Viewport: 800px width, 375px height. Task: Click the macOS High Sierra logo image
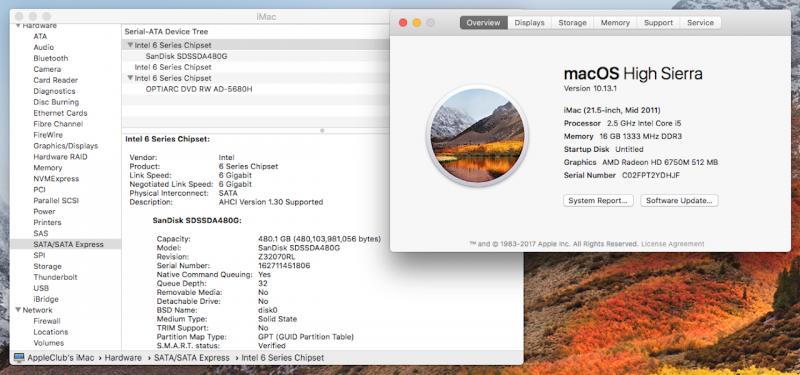(477, 136)
